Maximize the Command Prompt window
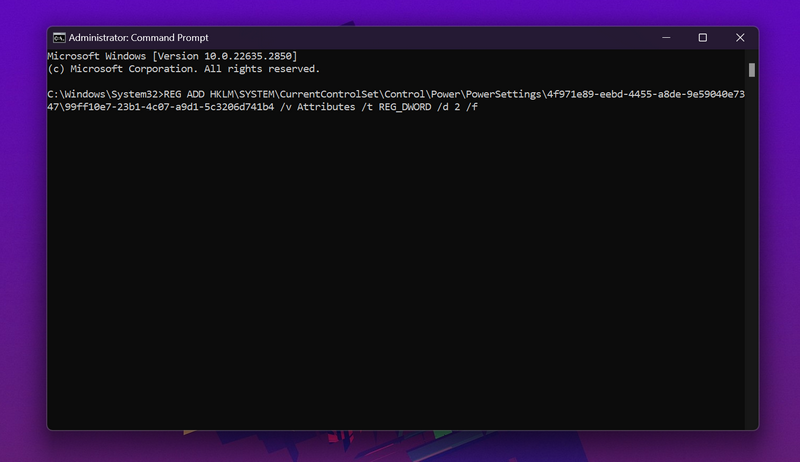 703,38
